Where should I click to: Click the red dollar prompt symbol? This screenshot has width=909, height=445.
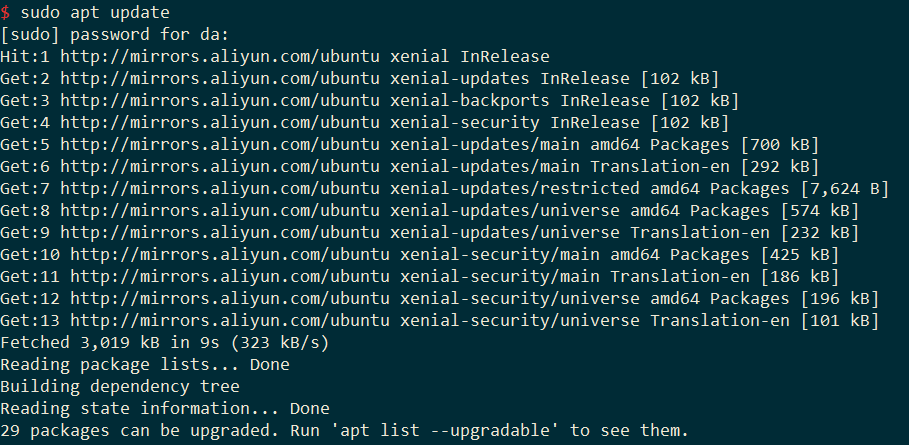5,12
